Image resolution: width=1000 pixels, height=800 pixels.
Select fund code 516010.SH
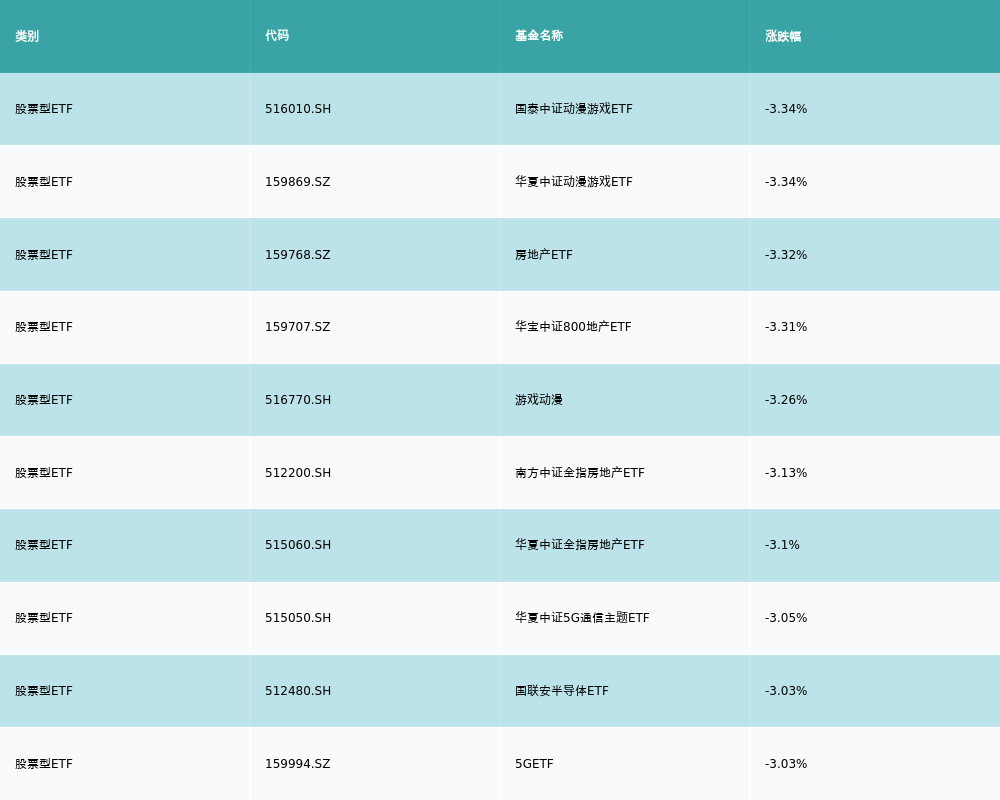click(x=298, y=109)
